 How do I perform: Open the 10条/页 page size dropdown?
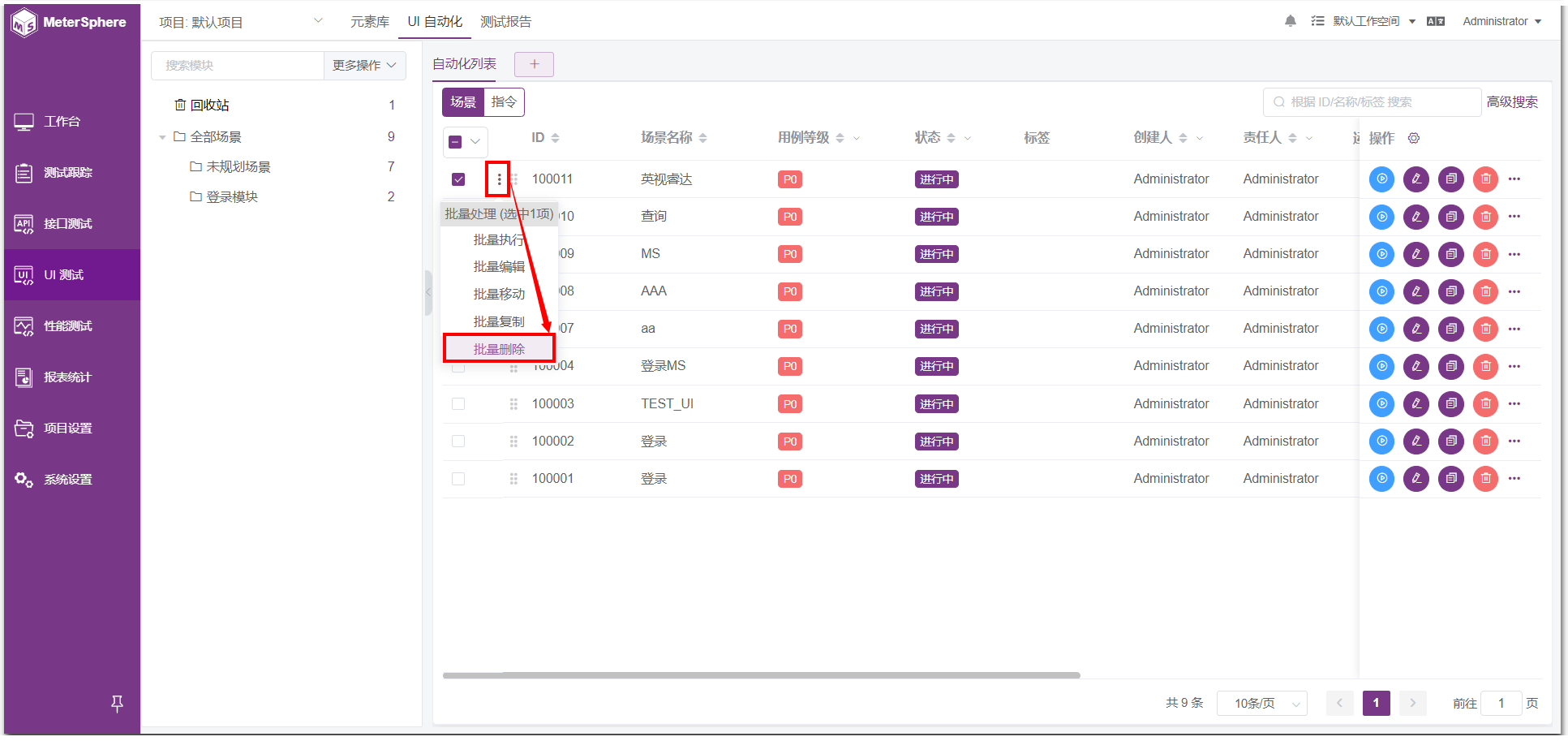(x=1262, y=704)
